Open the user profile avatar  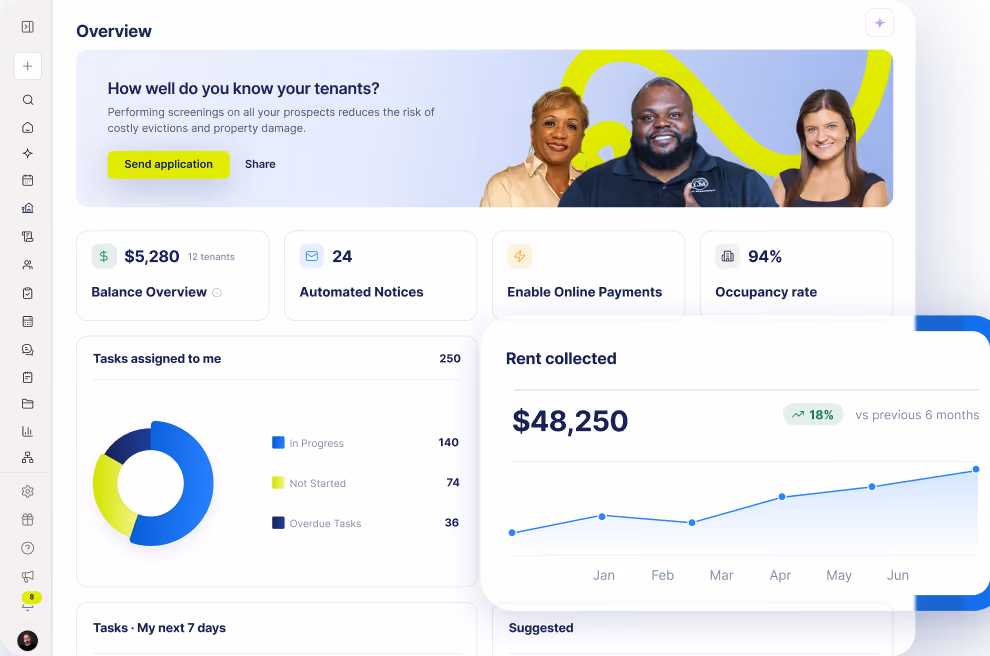click(28, 641)
